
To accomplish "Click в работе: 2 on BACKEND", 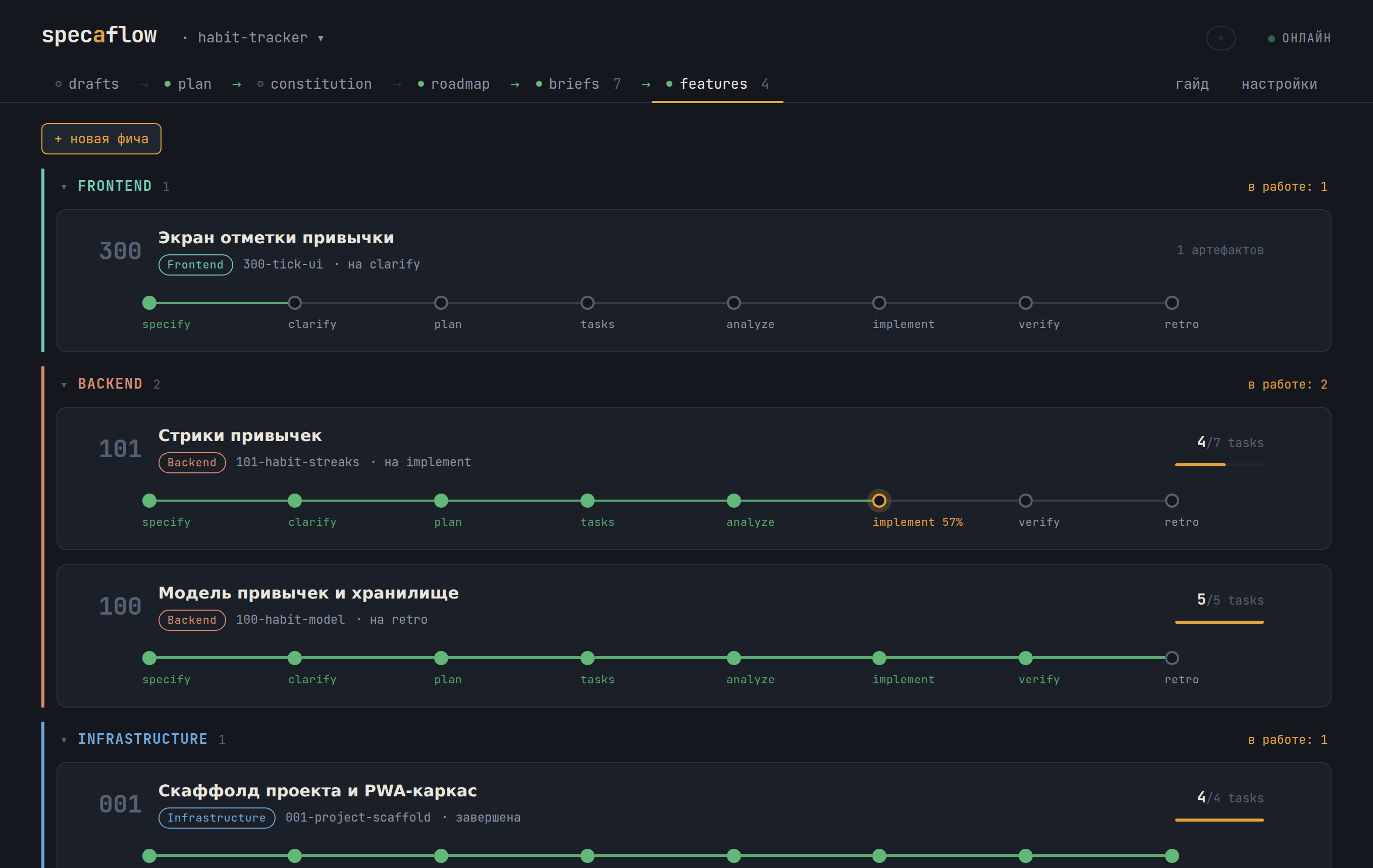I will click(x=1288, y=385).
